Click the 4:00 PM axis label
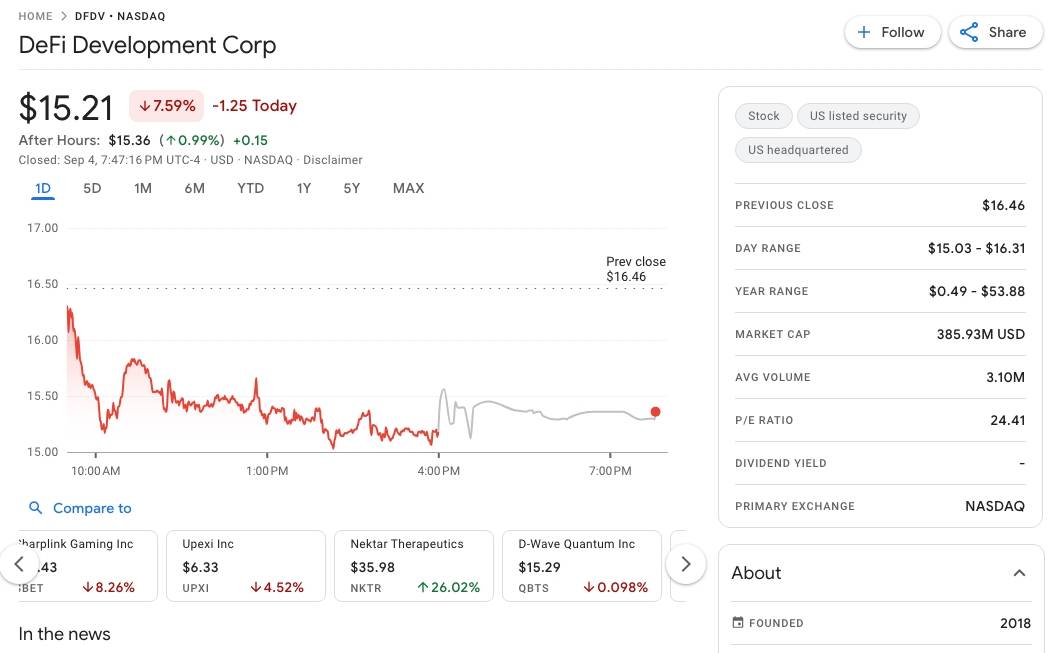 click(x=439, y=471)
